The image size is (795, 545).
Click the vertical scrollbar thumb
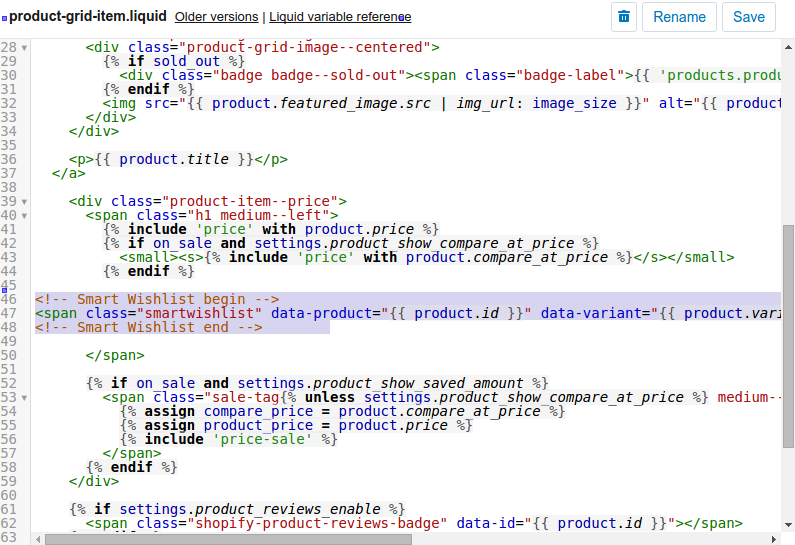tap(788, 337)
